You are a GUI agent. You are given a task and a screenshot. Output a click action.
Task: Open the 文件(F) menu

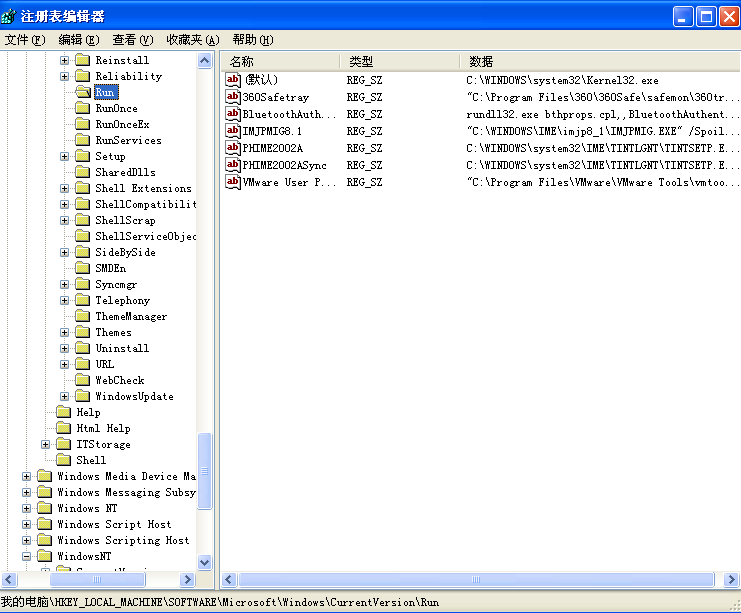point(25,40)
